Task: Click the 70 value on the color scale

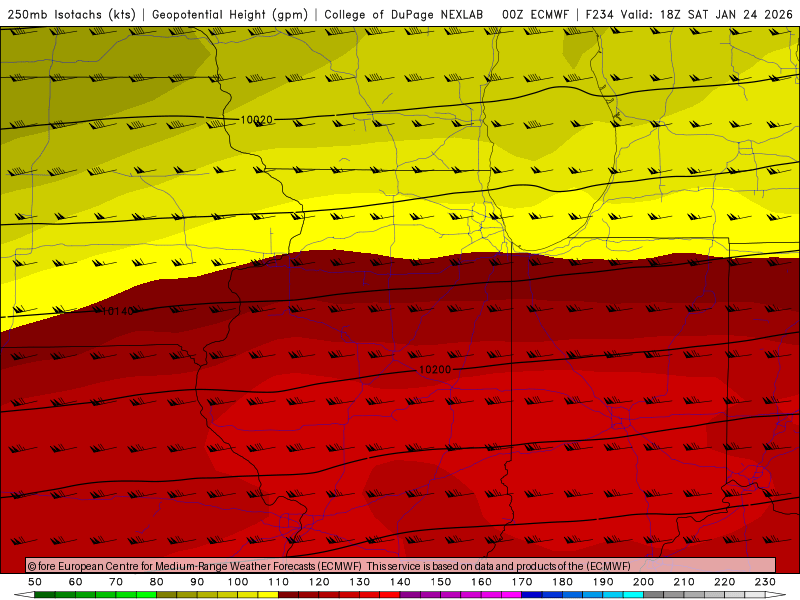Action: (116, 582)
